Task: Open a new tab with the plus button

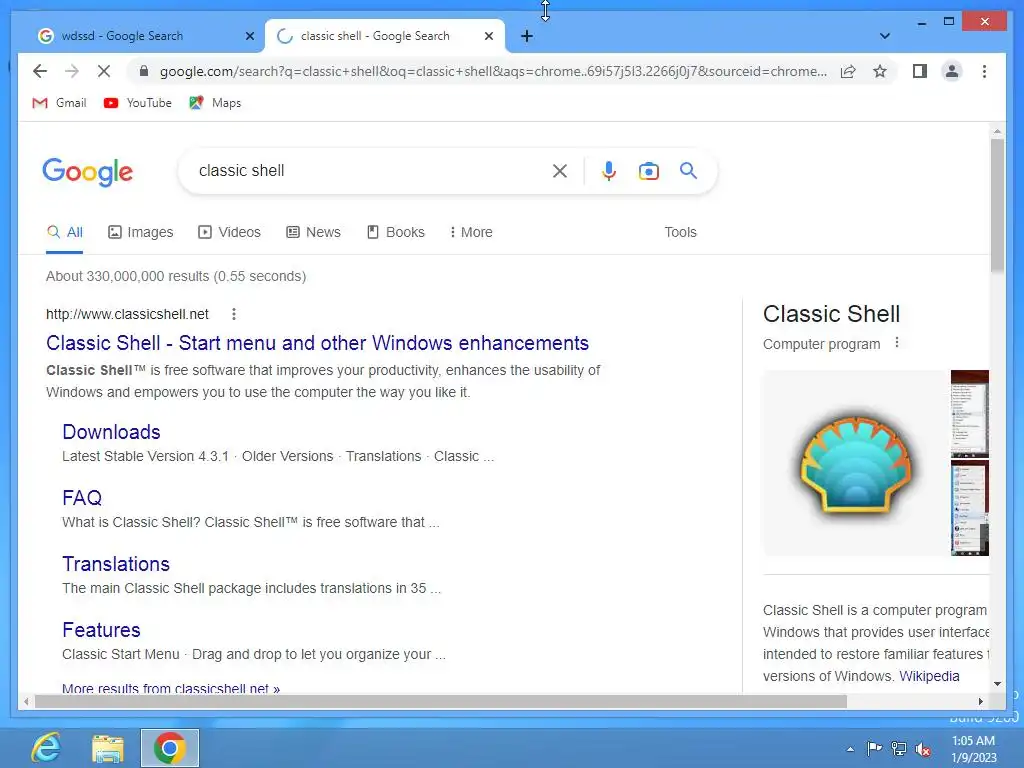Action: 527,36
